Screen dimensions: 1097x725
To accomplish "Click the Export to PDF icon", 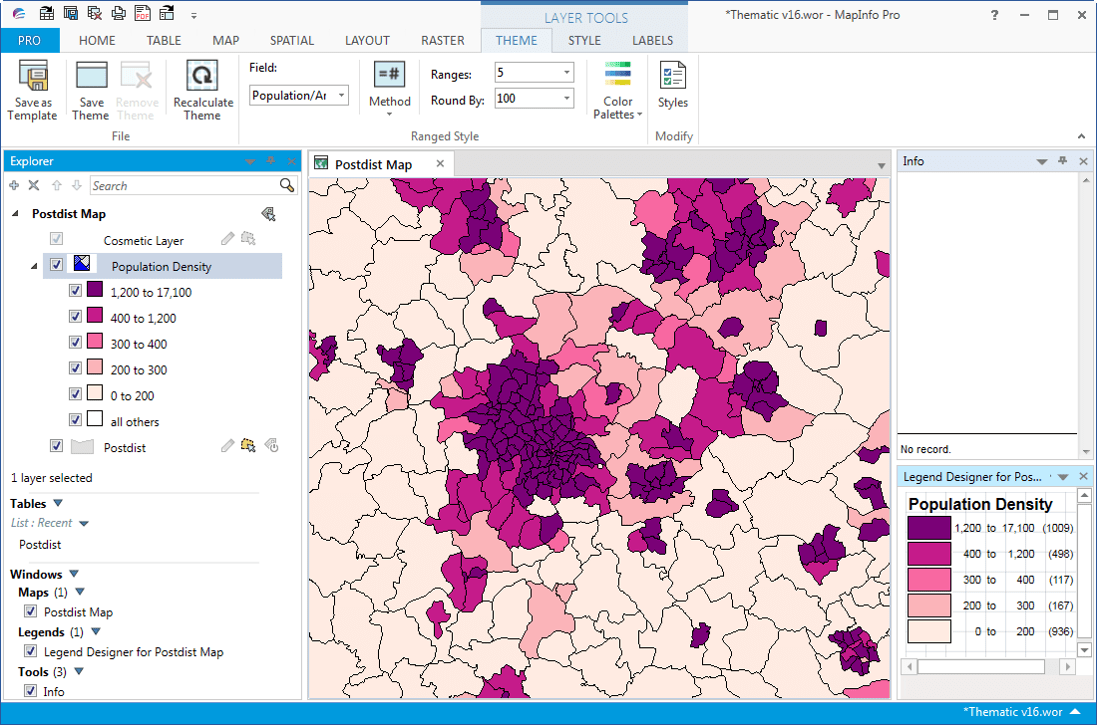I will point(143,13).
